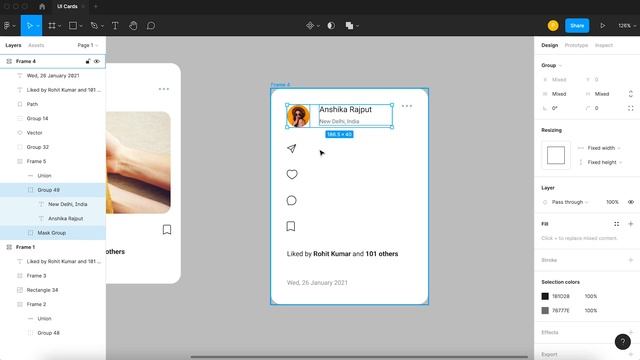Toggle Frame 4 lock icon
The image size is (640, 360).
(x=88, y=61)
